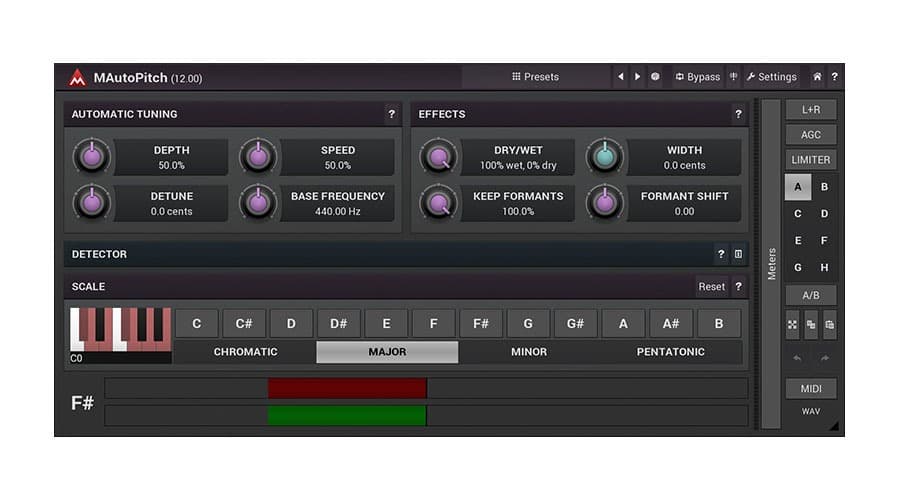Reset the scale notes
Screen dimensions: 900x500
coord(712,286)
